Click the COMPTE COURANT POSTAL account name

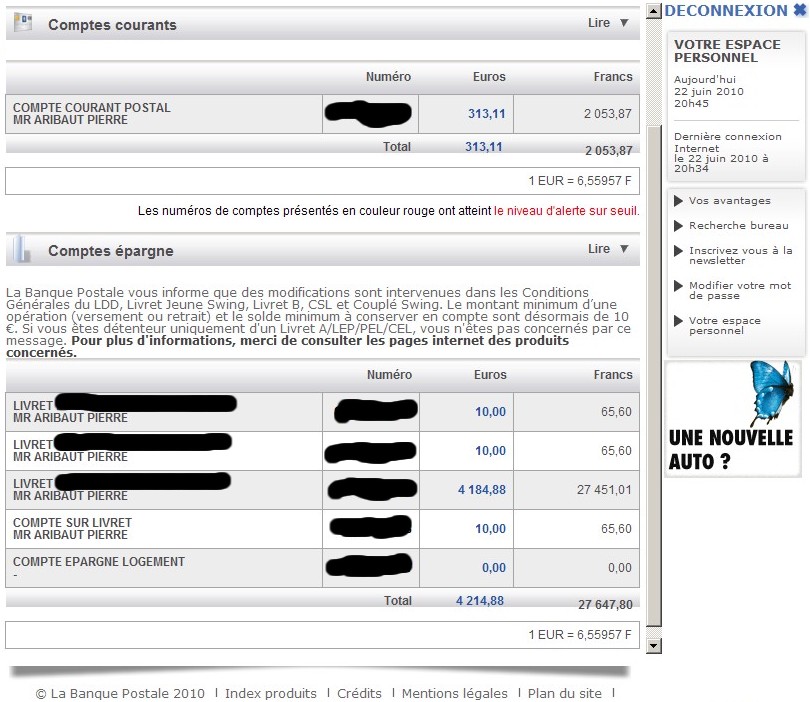pos(91,107)
